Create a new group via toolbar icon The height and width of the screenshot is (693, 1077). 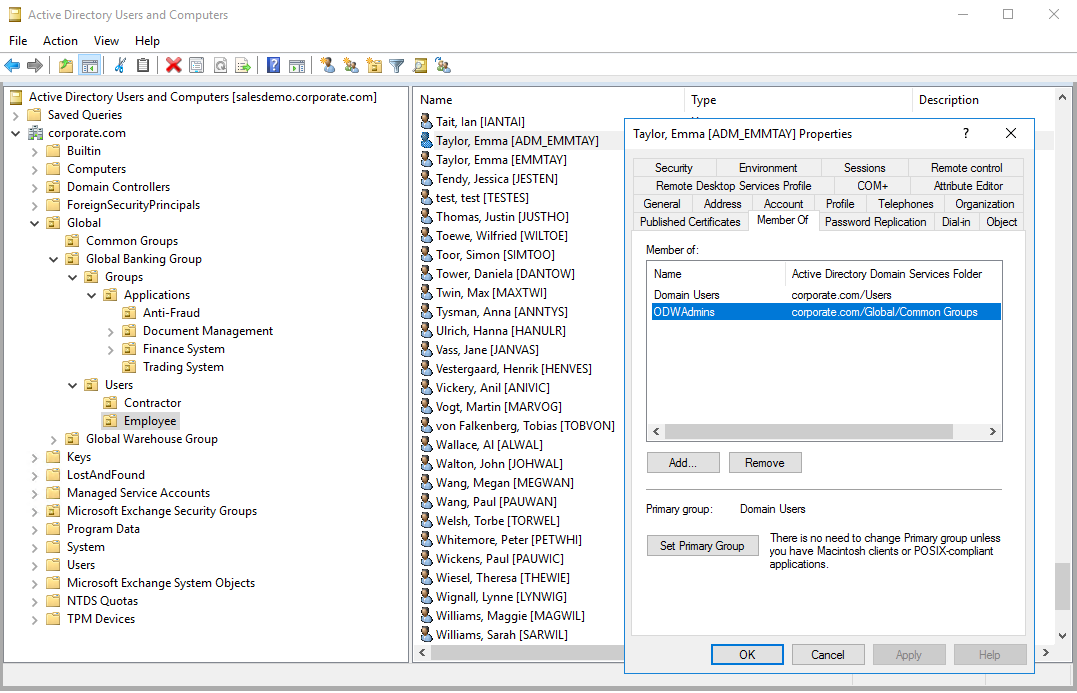[351, 66]
